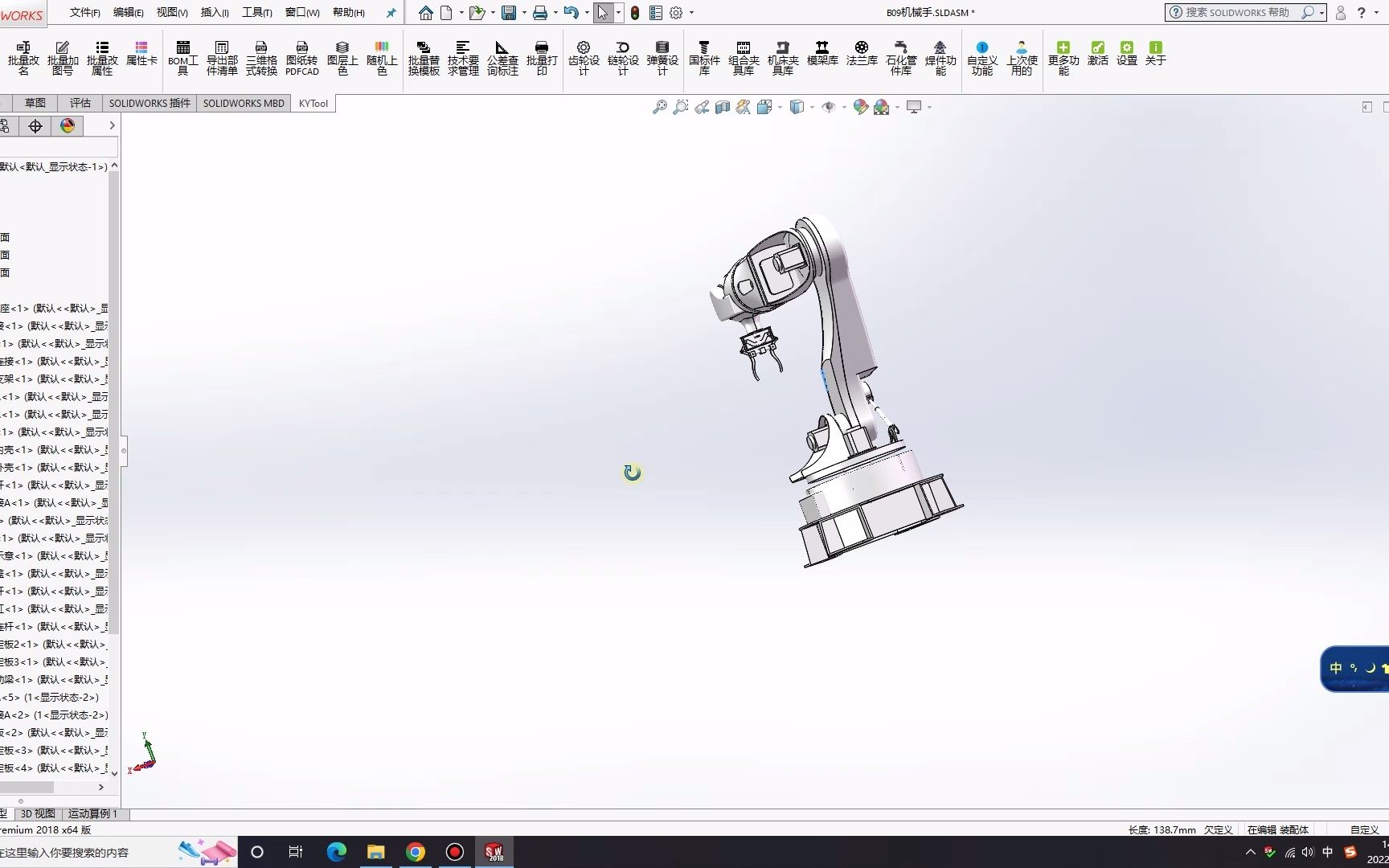Image resolution: width=1389 pixels, height=868 pixels.
Task: Open the BOM工具 tool
Action: 182,59
